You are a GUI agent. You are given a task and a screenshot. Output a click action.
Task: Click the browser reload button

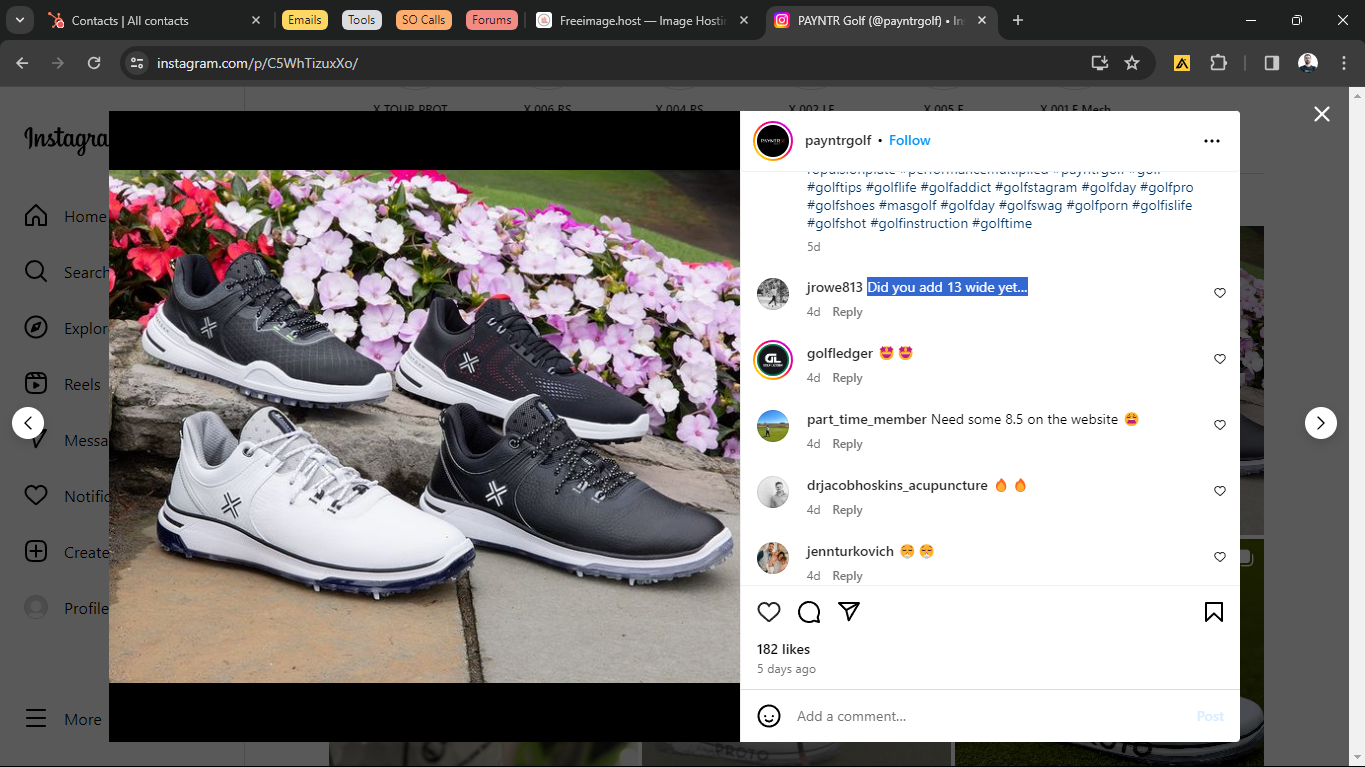pos(94,63)
